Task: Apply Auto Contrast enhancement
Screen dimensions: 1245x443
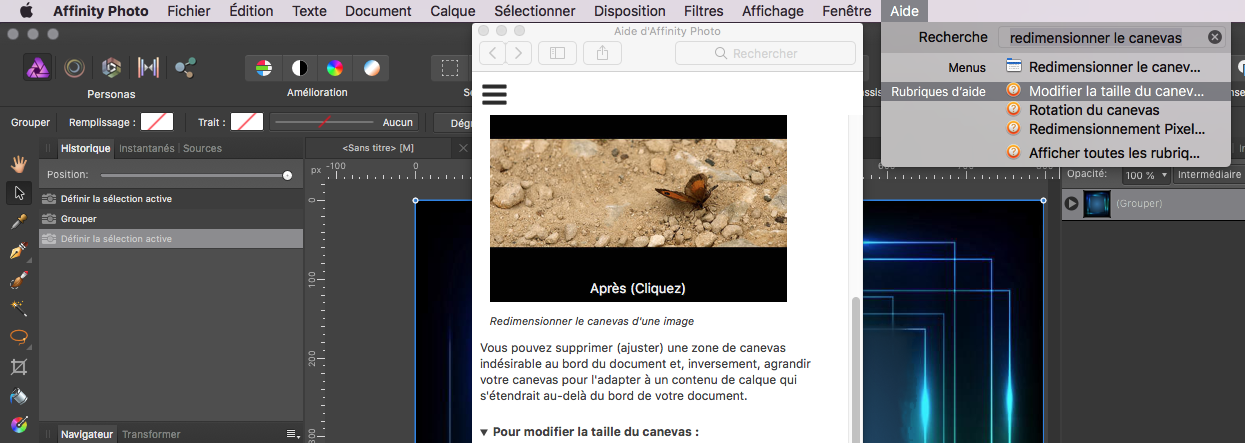Action: click(299, 69)
